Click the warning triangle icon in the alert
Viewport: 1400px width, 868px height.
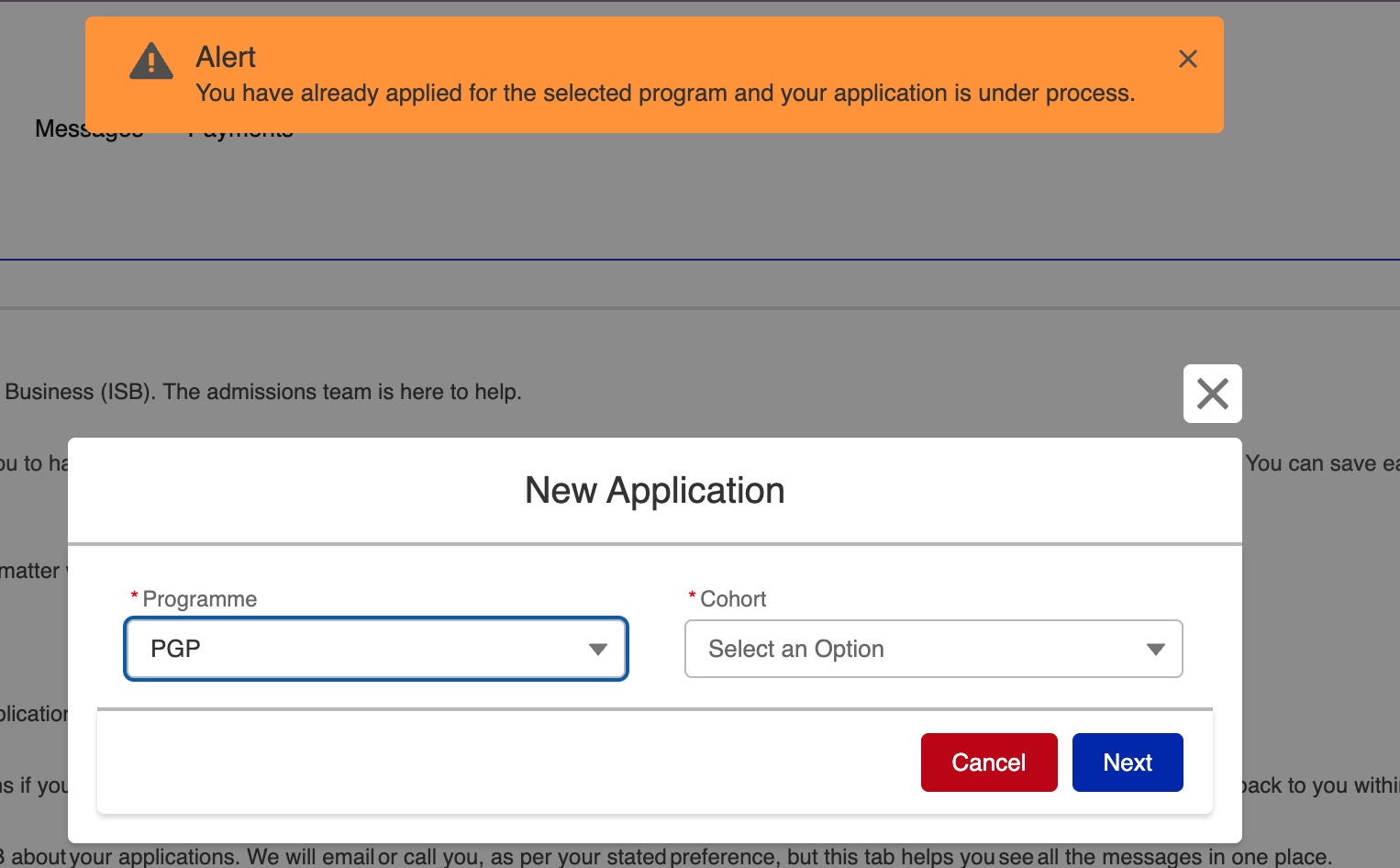click(x=151, y=61)
